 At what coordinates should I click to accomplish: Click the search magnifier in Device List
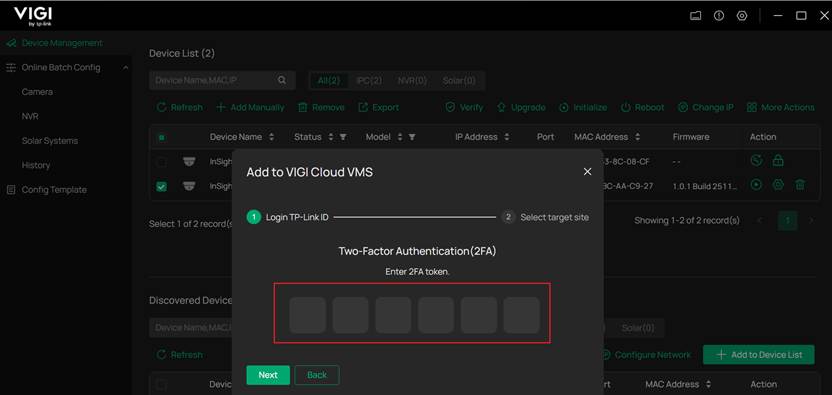click(282, 80)
